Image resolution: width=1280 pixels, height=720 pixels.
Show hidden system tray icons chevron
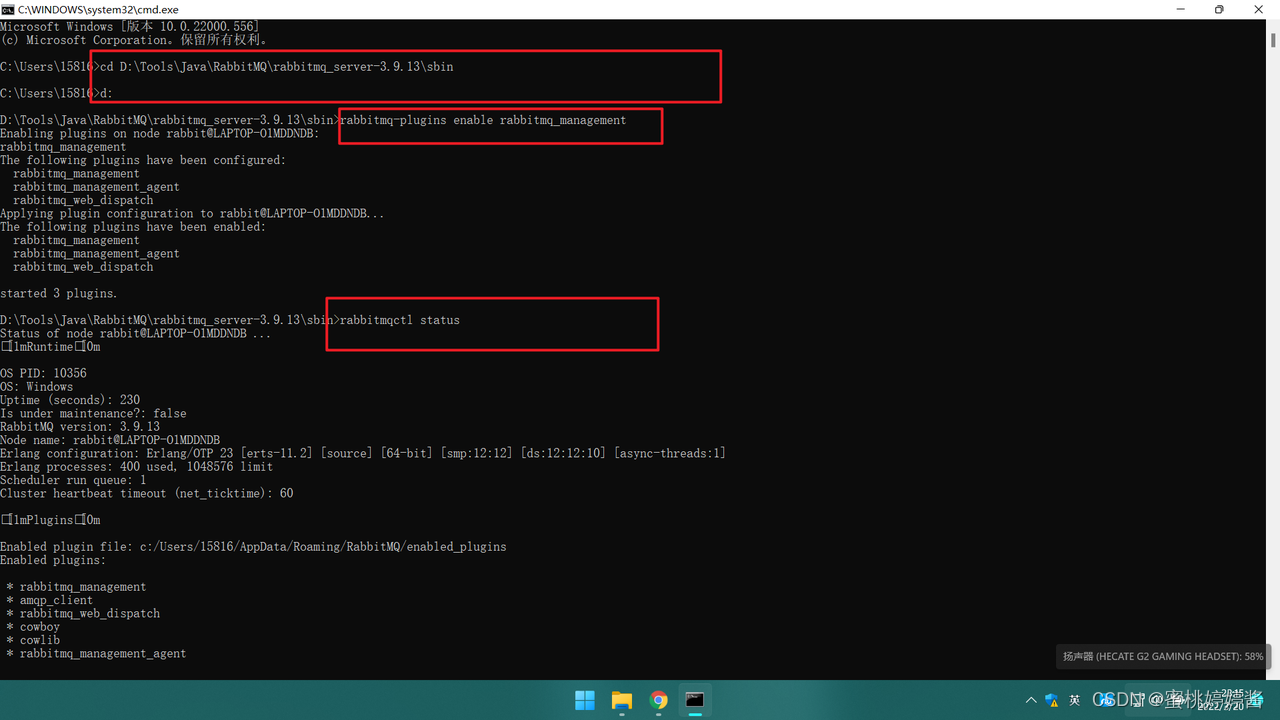click(x=1031, y=700)
